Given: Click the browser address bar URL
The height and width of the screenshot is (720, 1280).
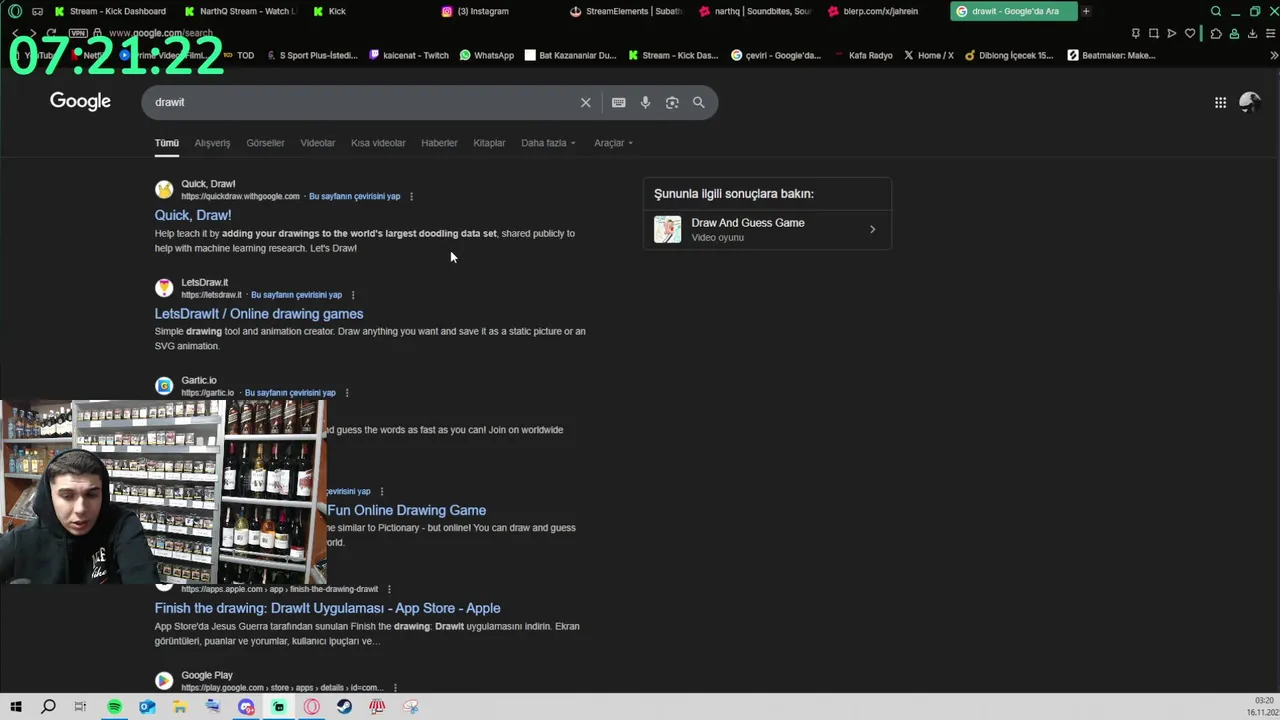Looking at the screenshot, I should pyautogui.click(x=160, y=33).
